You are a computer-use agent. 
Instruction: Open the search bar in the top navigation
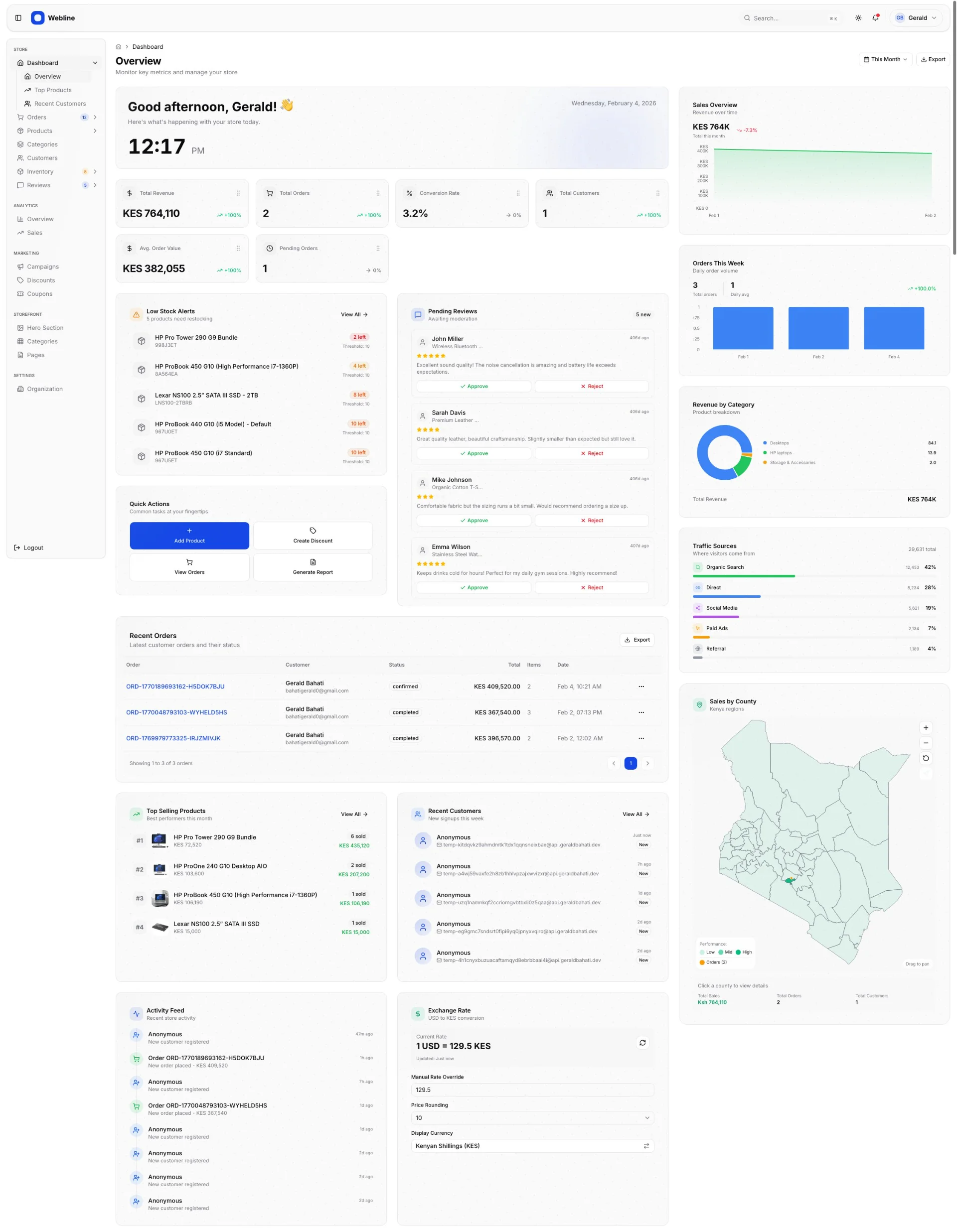coord(790,17)
